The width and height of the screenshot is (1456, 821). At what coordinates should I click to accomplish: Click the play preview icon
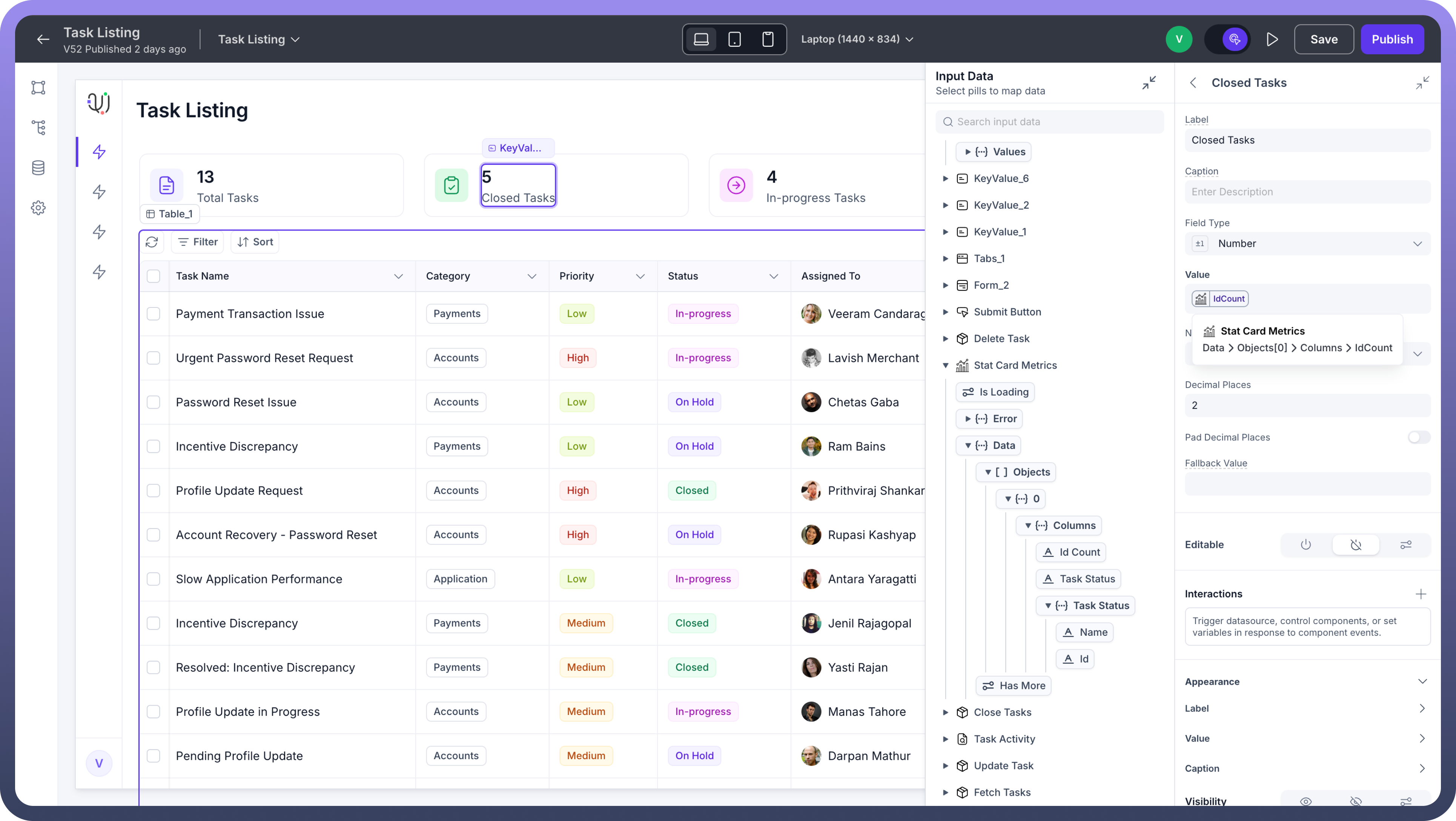pos(1272,39)
